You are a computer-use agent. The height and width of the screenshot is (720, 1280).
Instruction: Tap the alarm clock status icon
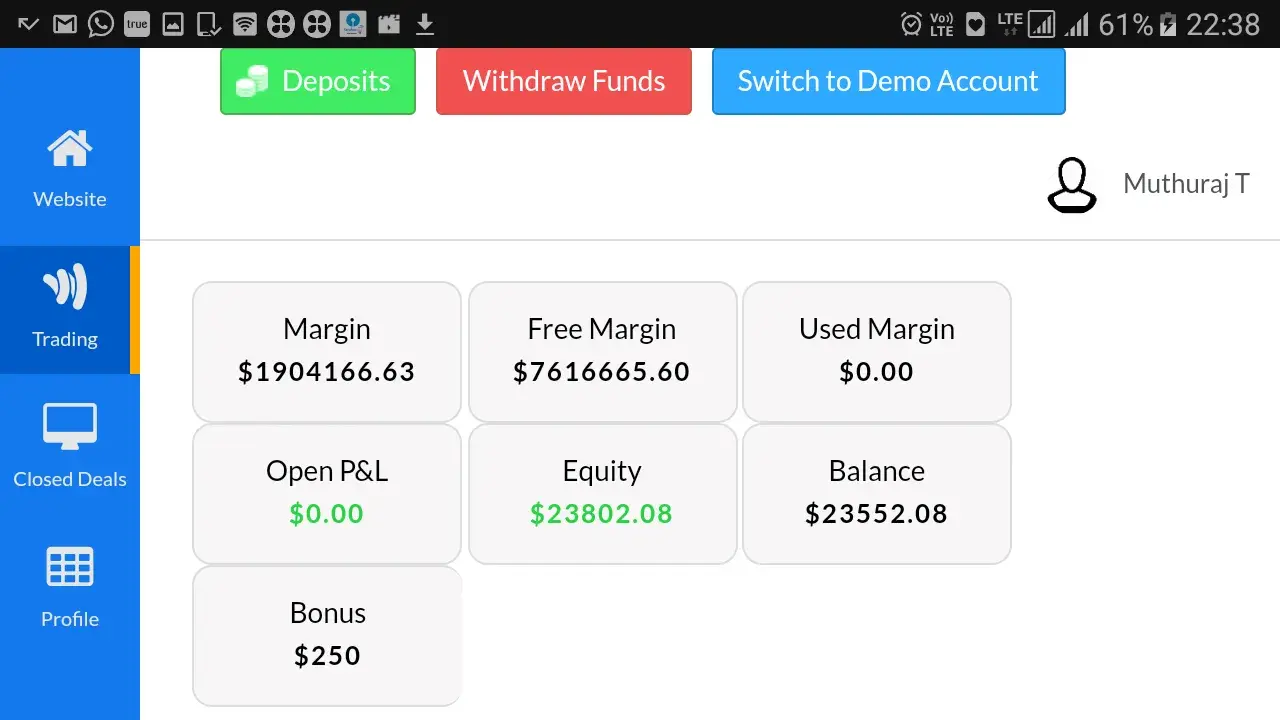point(911,23)
